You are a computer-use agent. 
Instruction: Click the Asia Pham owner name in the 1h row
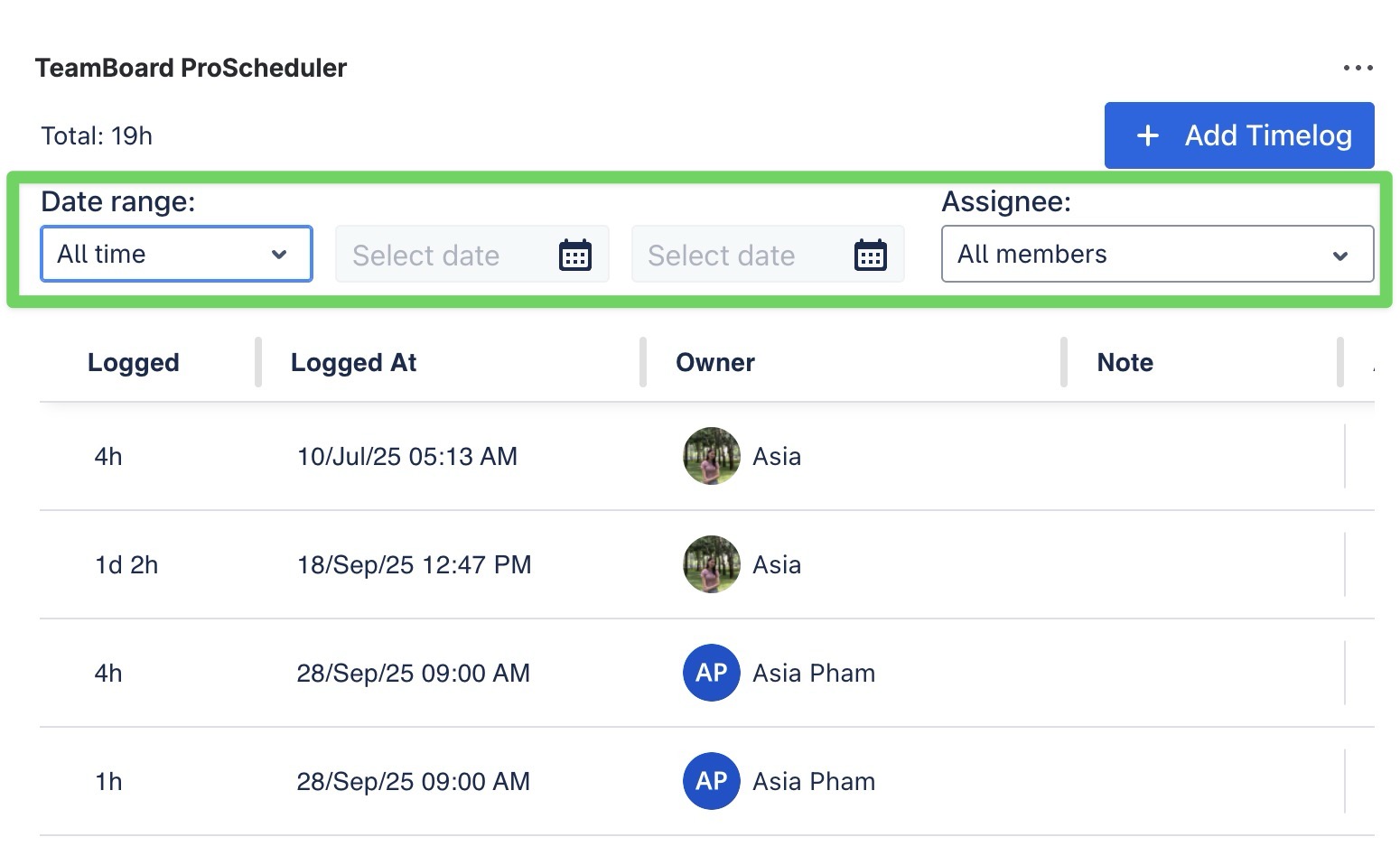(814, 781)
